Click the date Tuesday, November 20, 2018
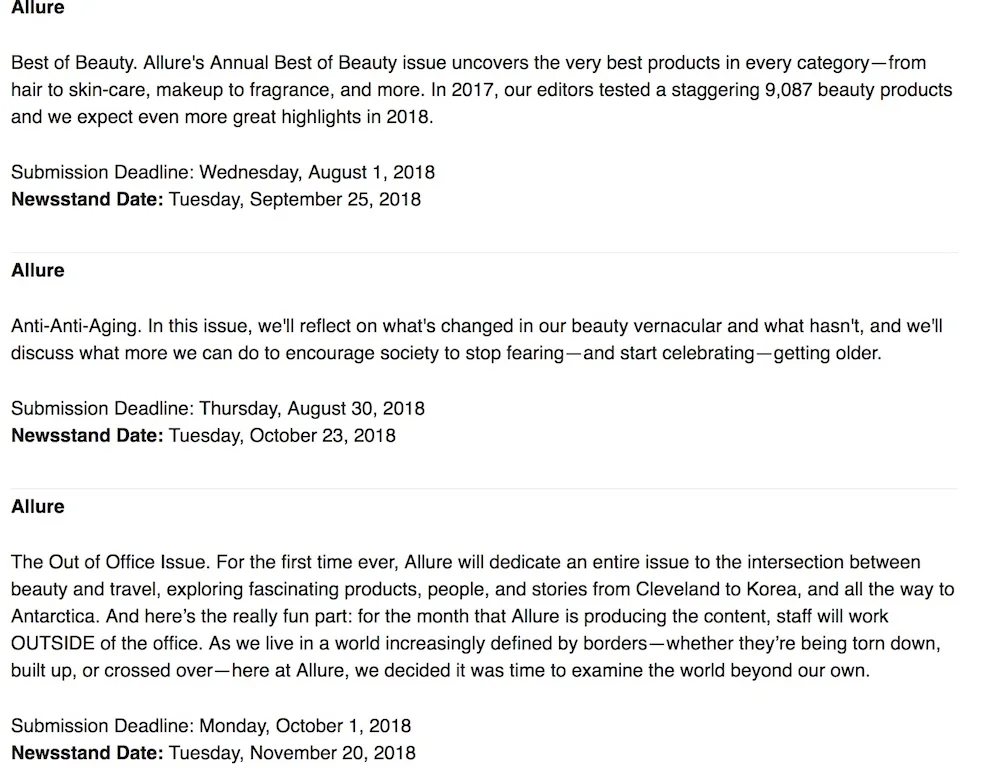1000x781 pixels. click(x=292, y=753)
